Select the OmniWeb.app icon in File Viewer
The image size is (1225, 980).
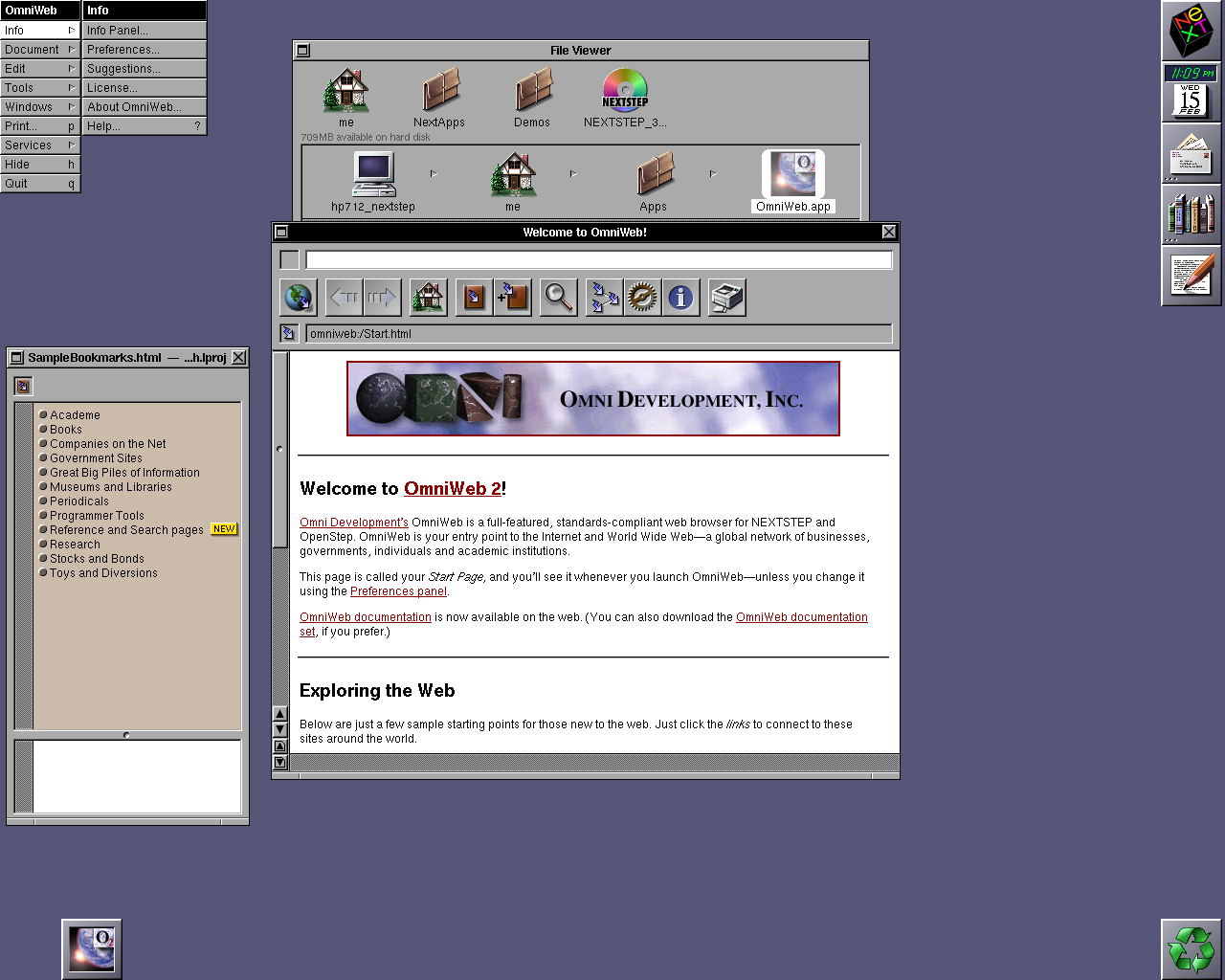click(793, 174)
